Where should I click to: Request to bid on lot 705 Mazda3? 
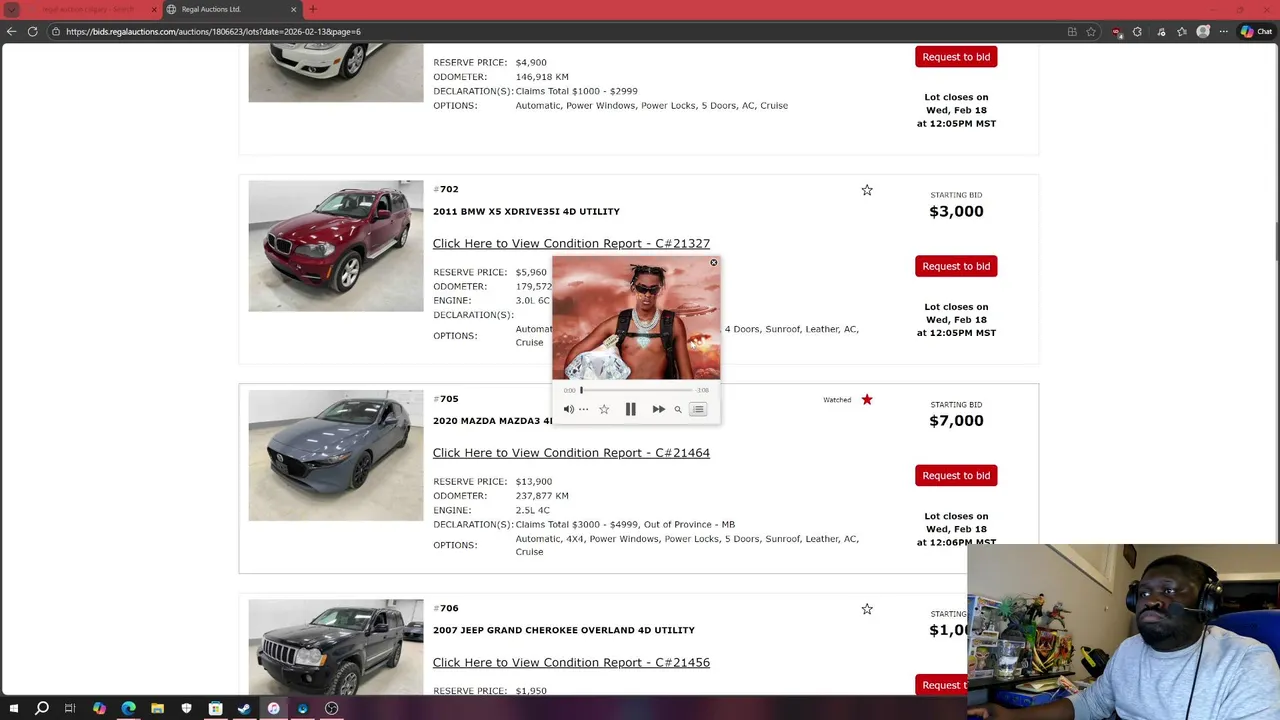(x=956, y=475)
